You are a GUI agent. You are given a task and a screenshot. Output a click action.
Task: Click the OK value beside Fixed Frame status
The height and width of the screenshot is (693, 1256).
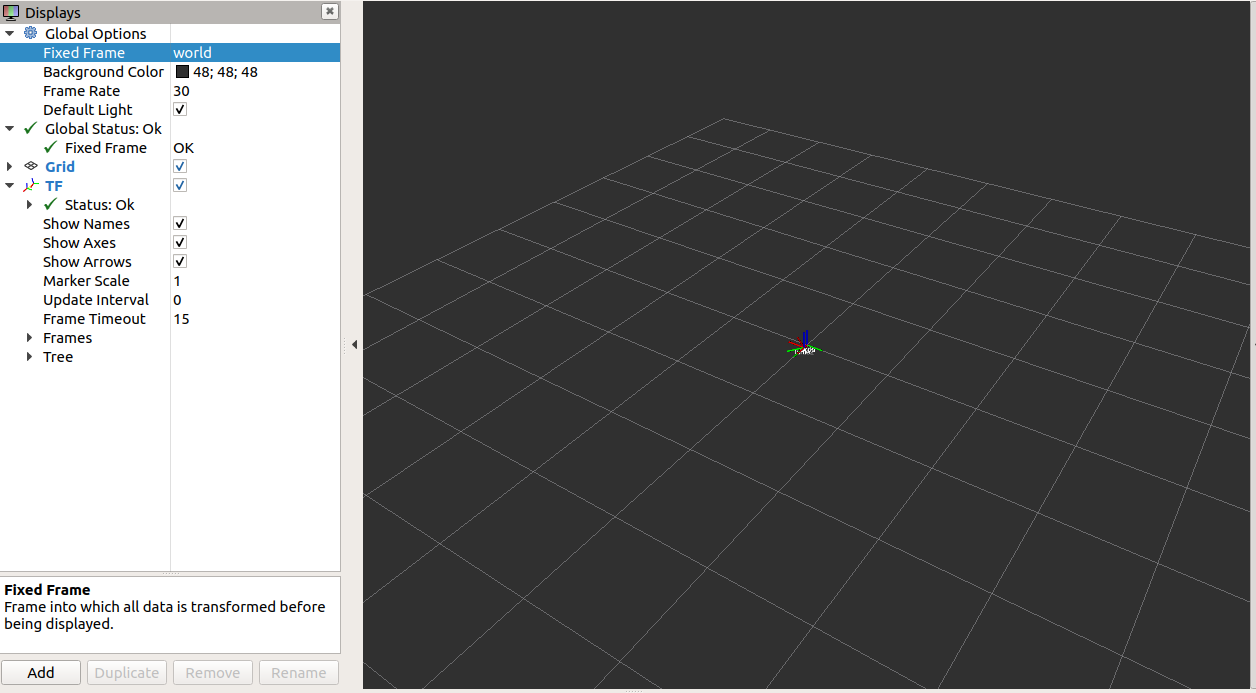pos(183,147)
